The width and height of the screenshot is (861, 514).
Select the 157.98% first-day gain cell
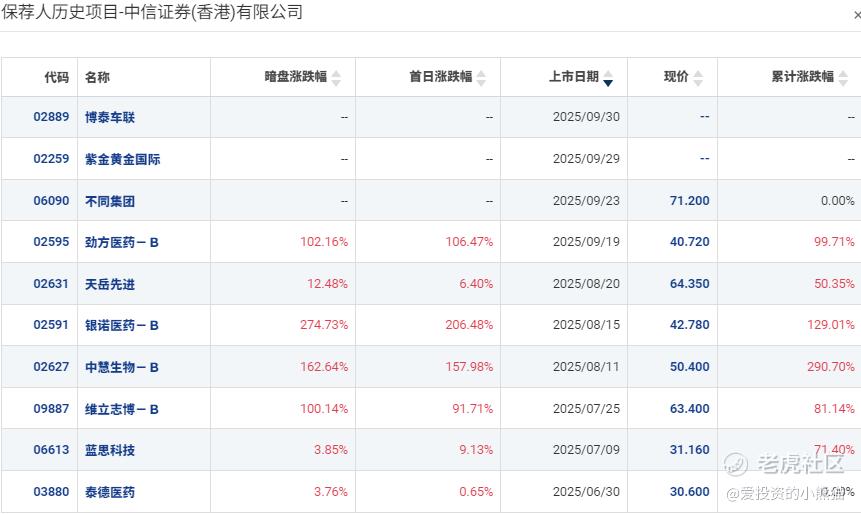coord(469,367)
